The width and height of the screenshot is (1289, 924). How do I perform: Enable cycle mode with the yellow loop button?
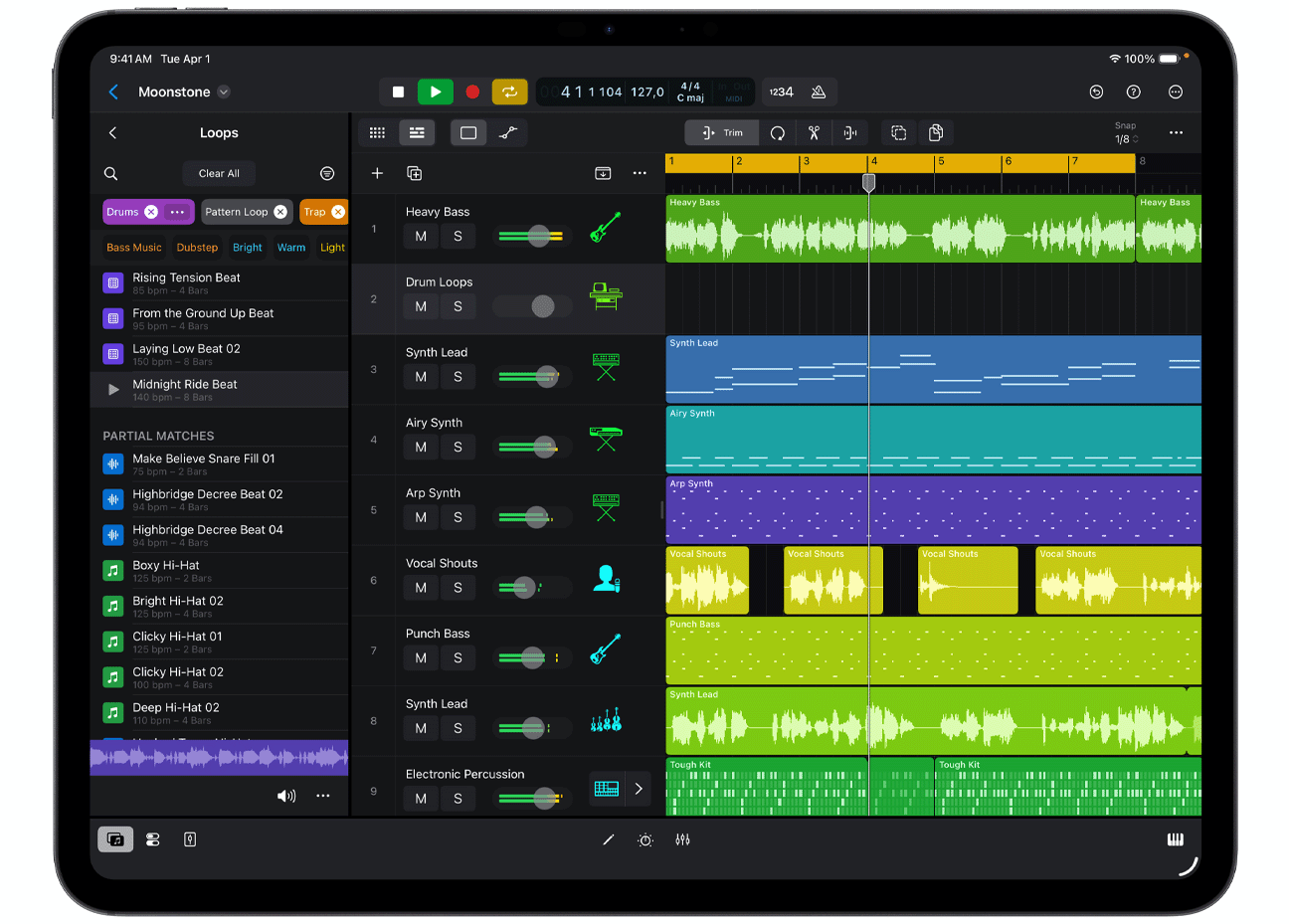coord(509,92)
